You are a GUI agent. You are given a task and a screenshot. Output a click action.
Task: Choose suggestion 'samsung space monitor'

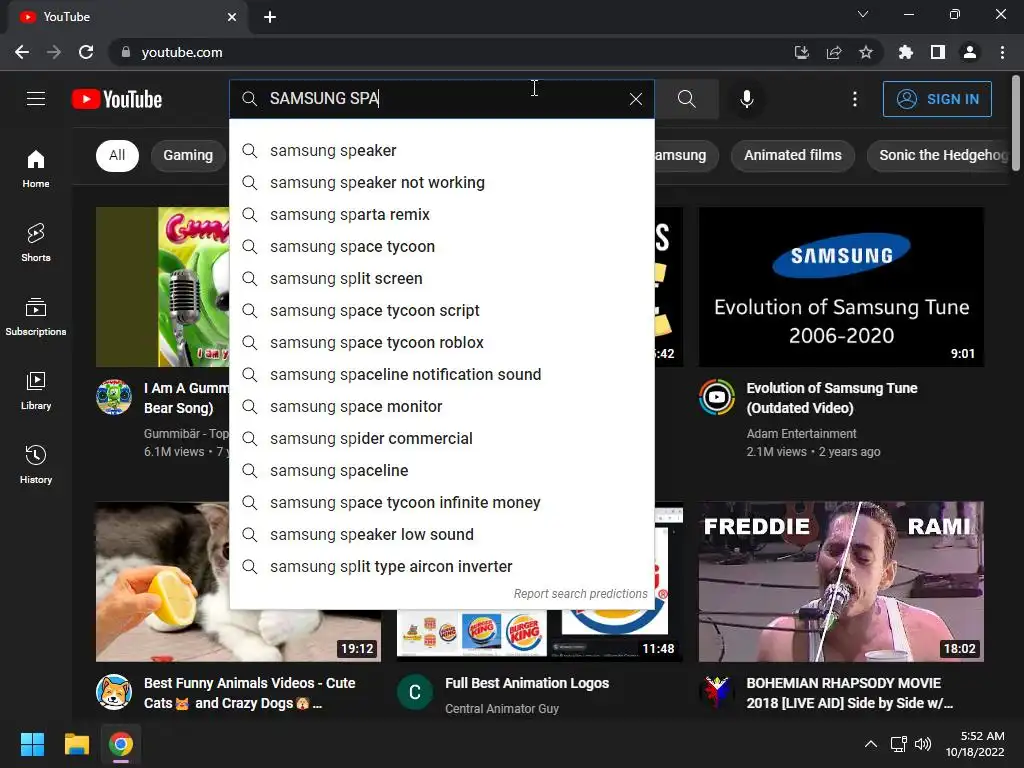[442, 406]
